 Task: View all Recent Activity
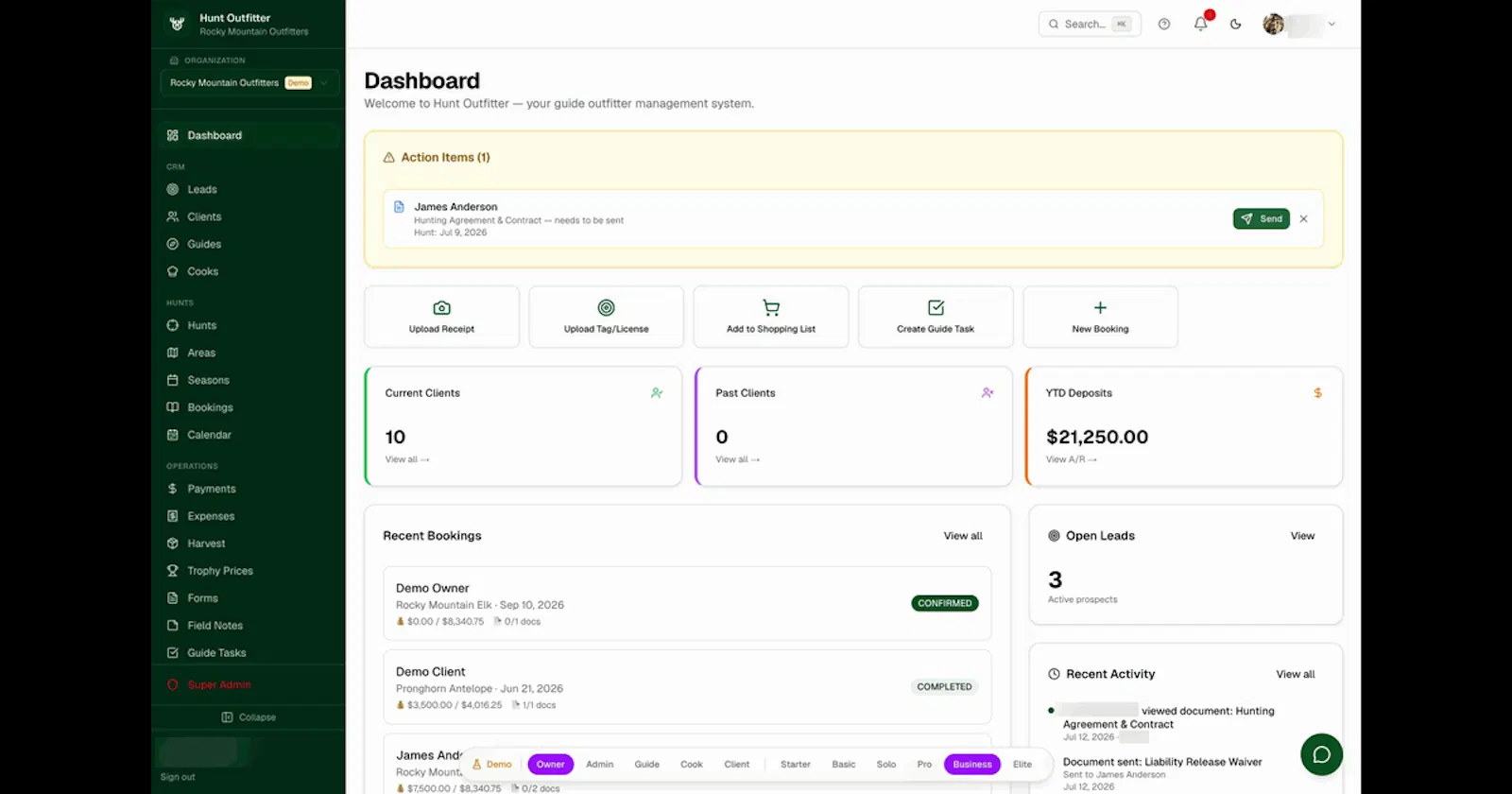pos(1296,674)
